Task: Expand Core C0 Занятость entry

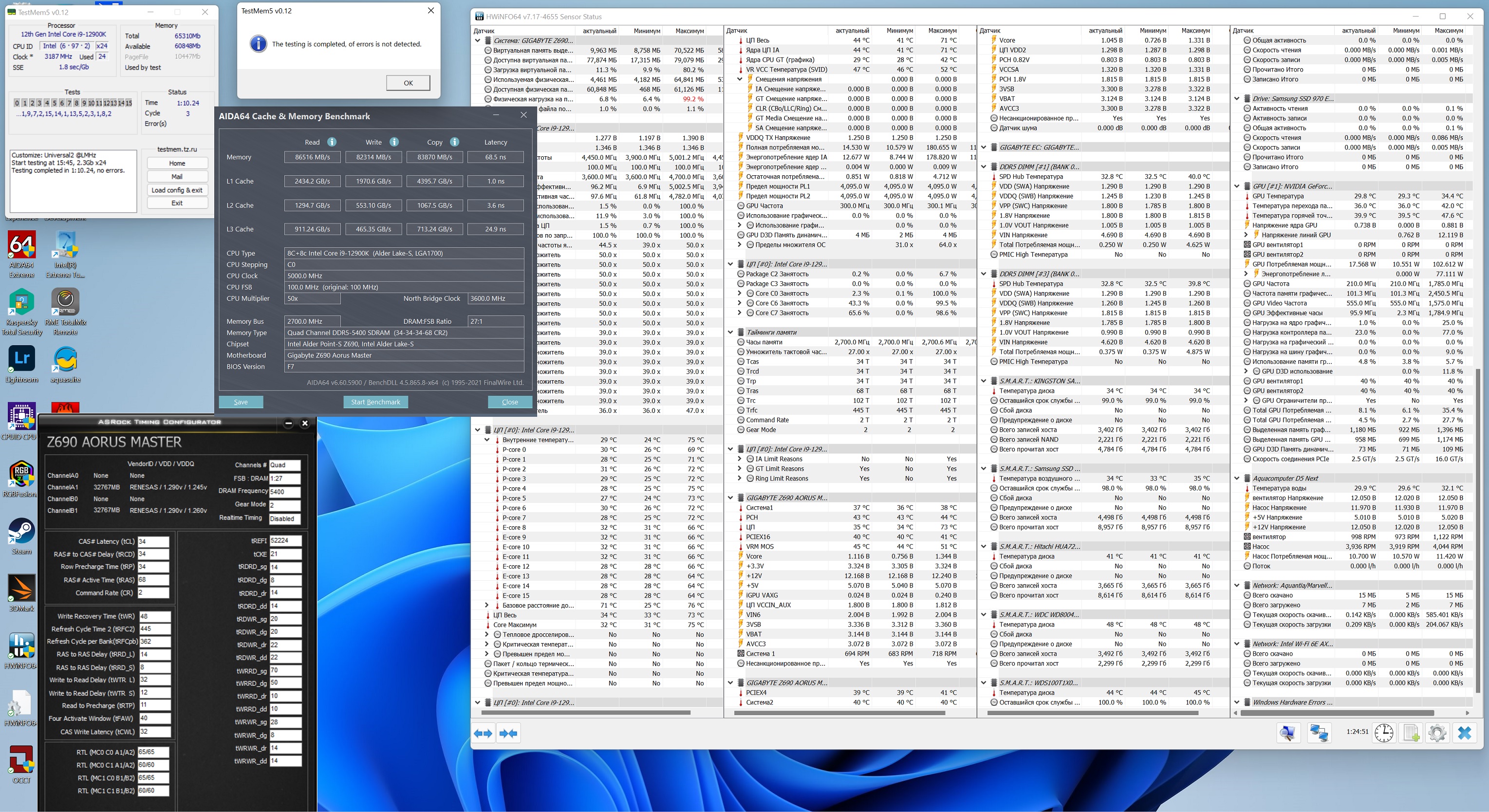Action: coord(740,294)
